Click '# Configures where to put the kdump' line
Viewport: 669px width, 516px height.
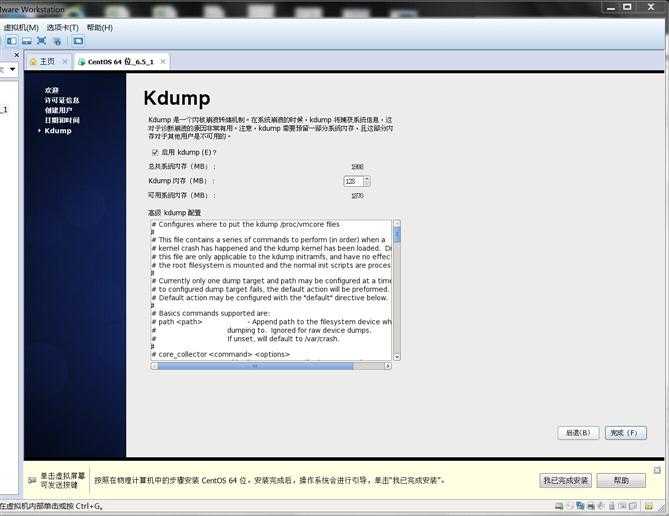coord(246,224)
